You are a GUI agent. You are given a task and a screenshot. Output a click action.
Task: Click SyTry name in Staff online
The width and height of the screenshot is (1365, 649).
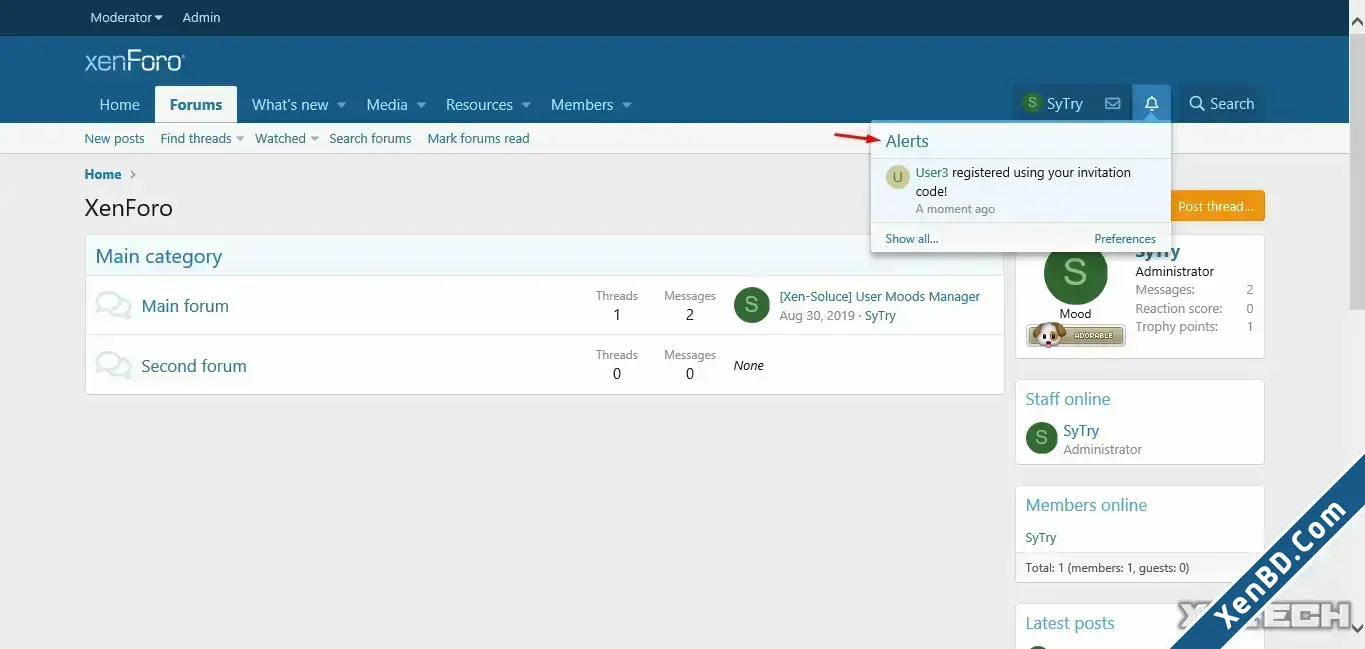click(1081, 430)
